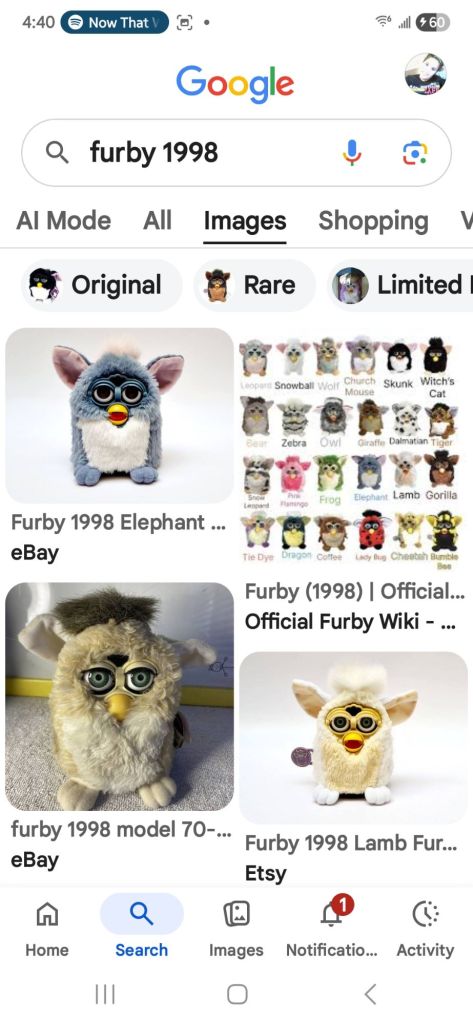Tap the voice search microphone icon
This screenshot has height=1024, width=473.
(x=351, y=153)
